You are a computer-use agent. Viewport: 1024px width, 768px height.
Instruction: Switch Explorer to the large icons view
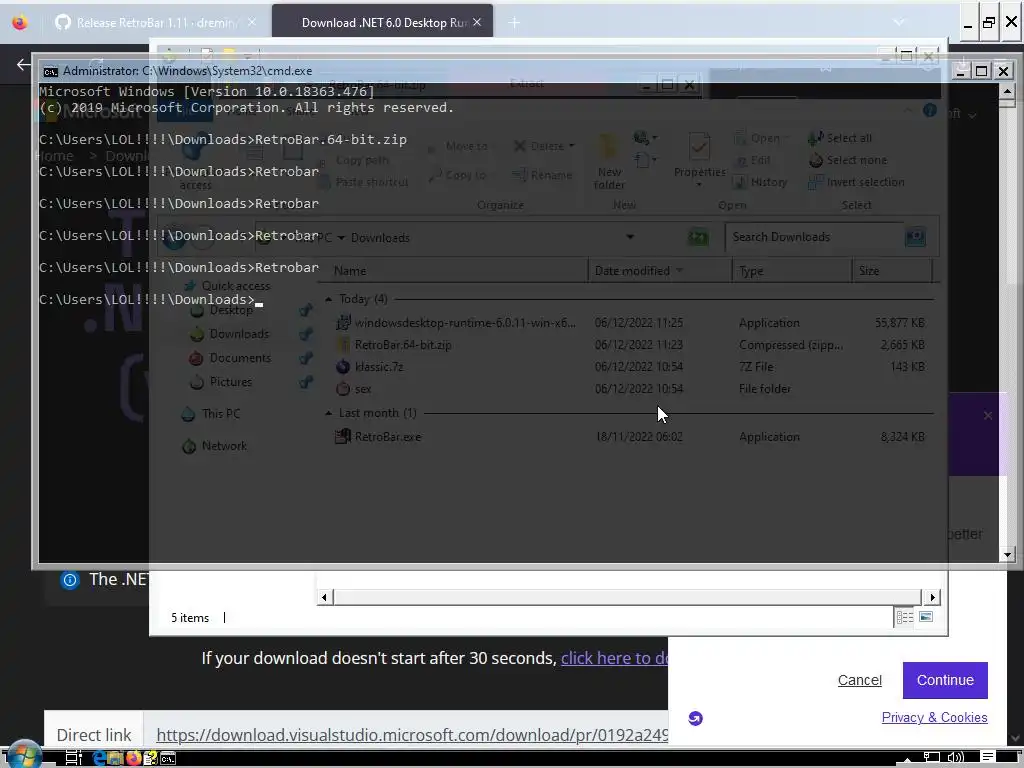[926, 616]
